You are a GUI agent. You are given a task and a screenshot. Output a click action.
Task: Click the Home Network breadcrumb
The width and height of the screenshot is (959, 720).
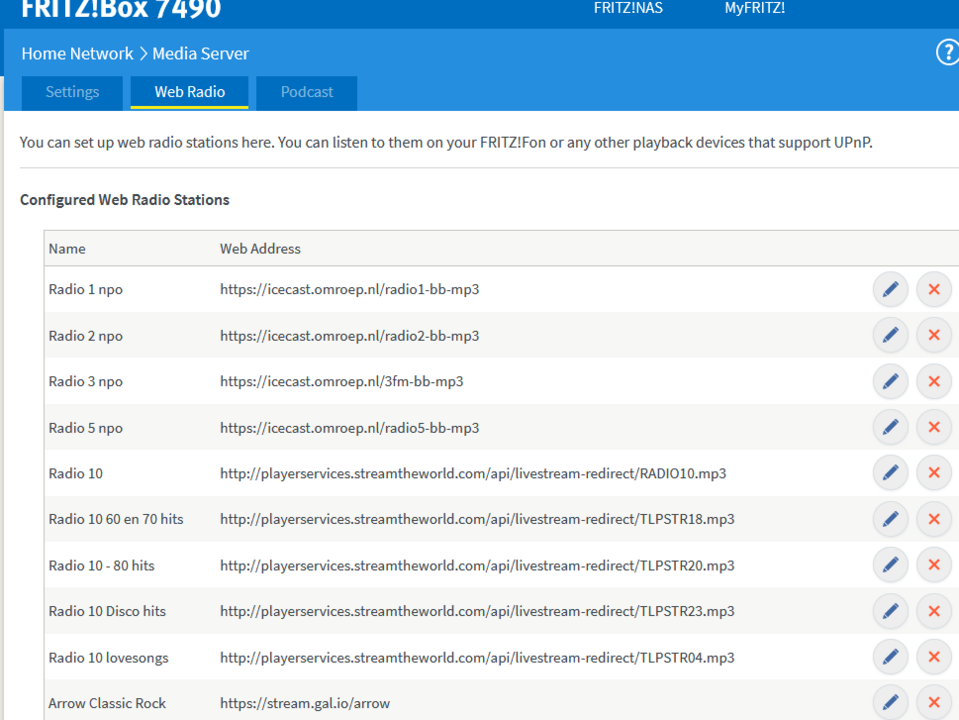(77, 54)
